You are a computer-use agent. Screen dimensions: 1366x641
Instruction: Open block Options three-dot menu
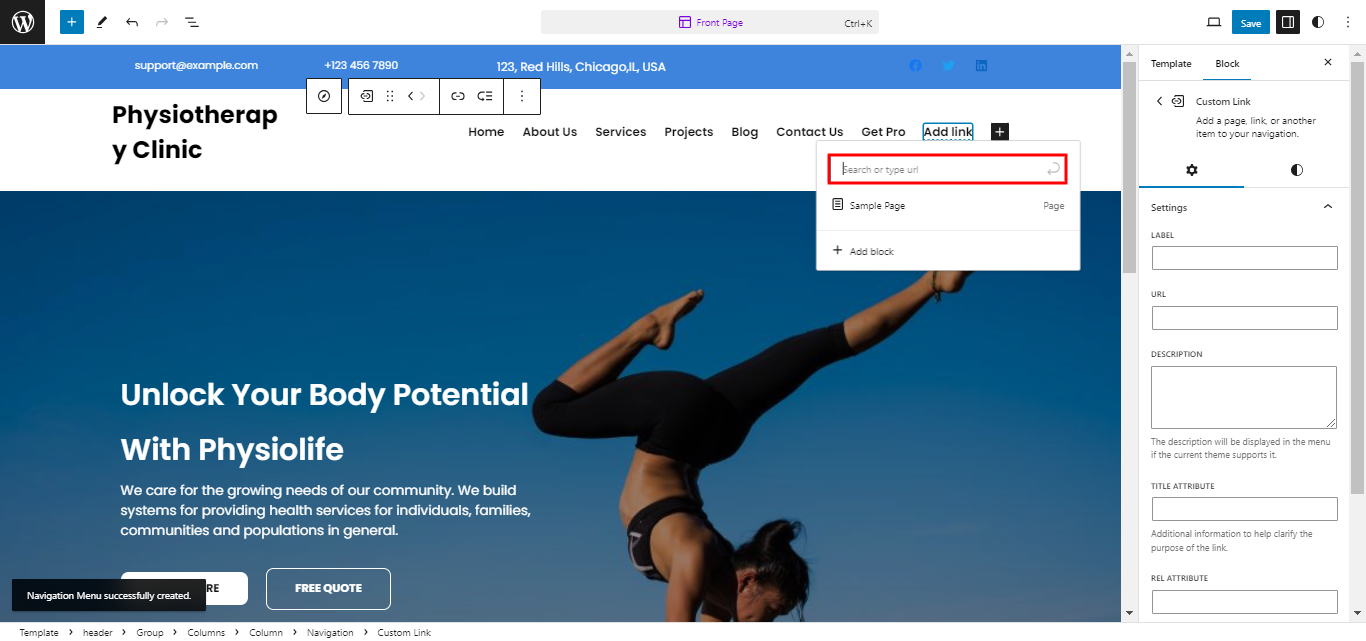click(x=521, y=96)
